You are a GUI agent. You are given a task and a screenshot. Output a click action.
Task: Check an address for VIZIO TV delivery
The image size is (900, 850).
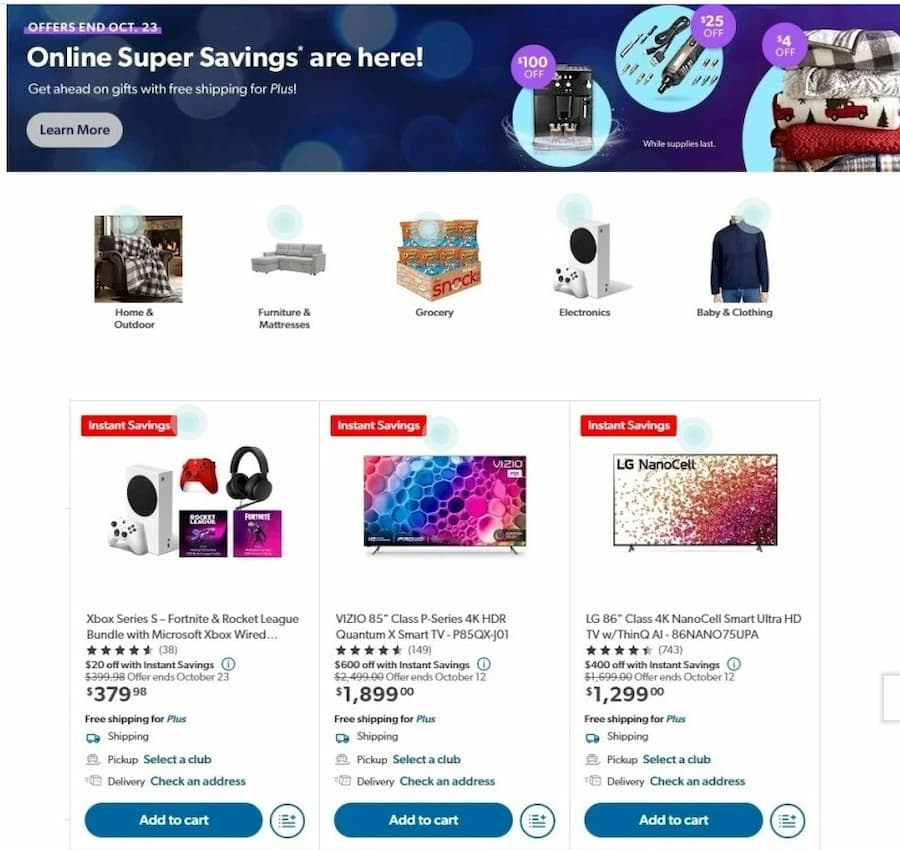click(x=447, y=781)
